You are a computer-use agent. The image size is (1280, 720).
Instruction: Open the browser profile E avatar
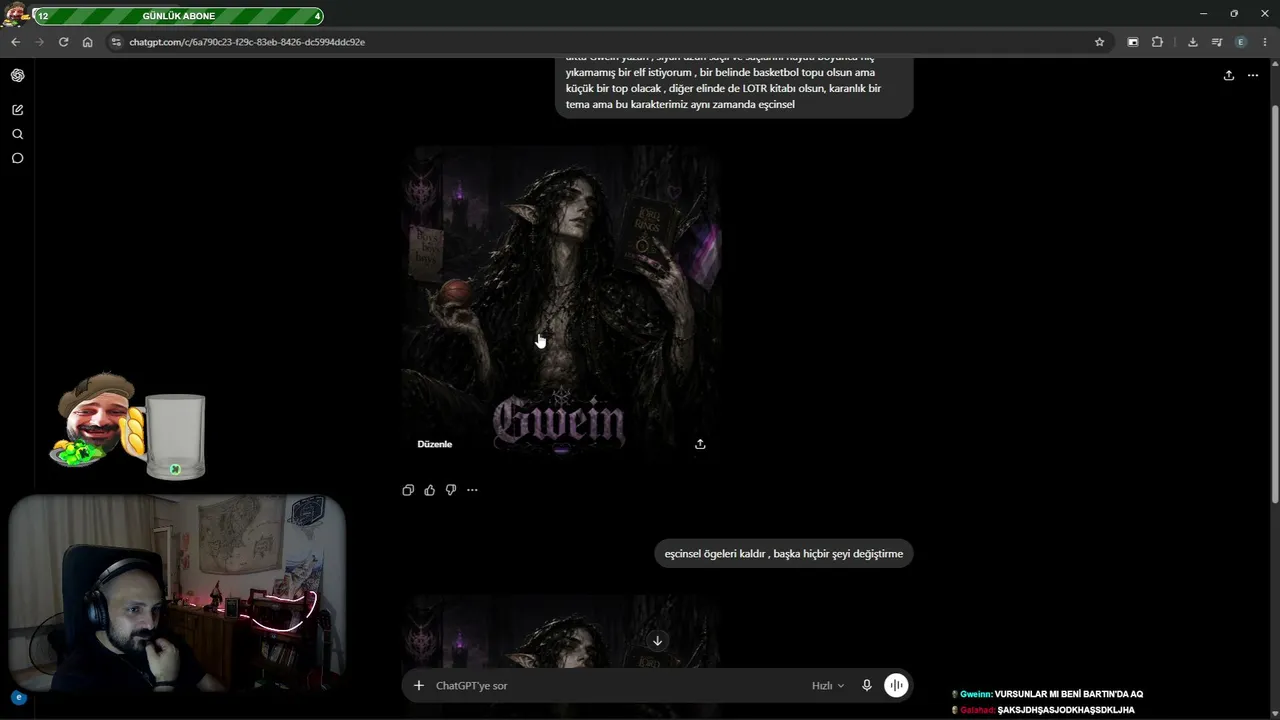point(1241,42)
